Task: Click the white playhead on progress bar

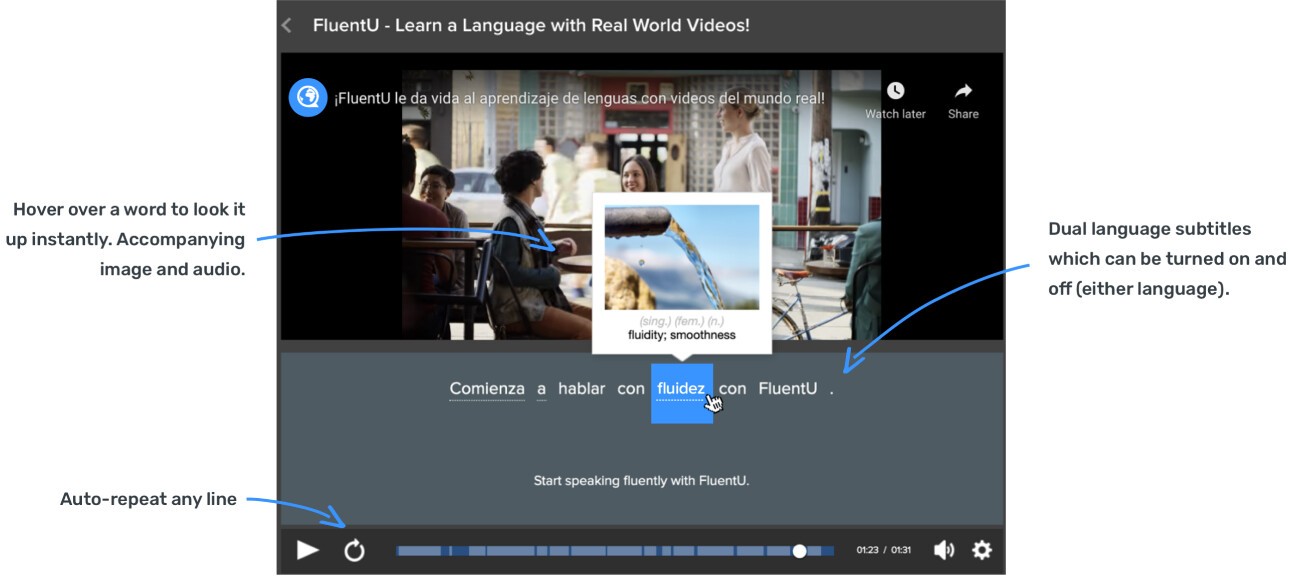Action: coord(799,551)
